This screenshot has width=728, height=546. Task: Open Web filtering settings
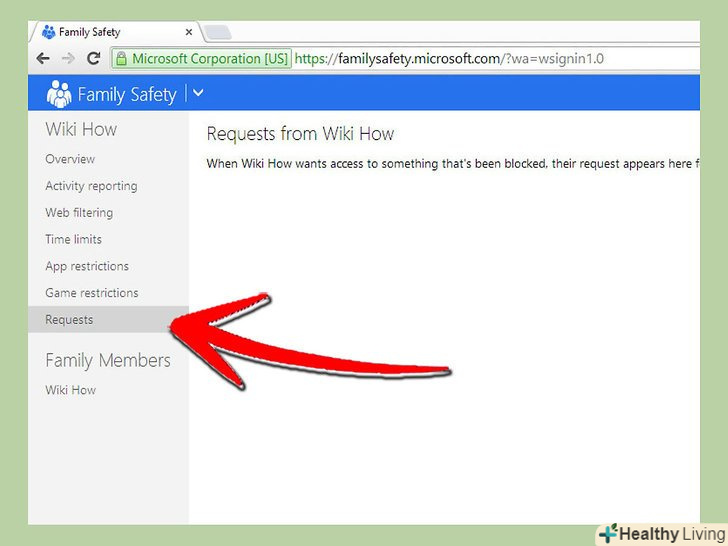tap(79, 213)
